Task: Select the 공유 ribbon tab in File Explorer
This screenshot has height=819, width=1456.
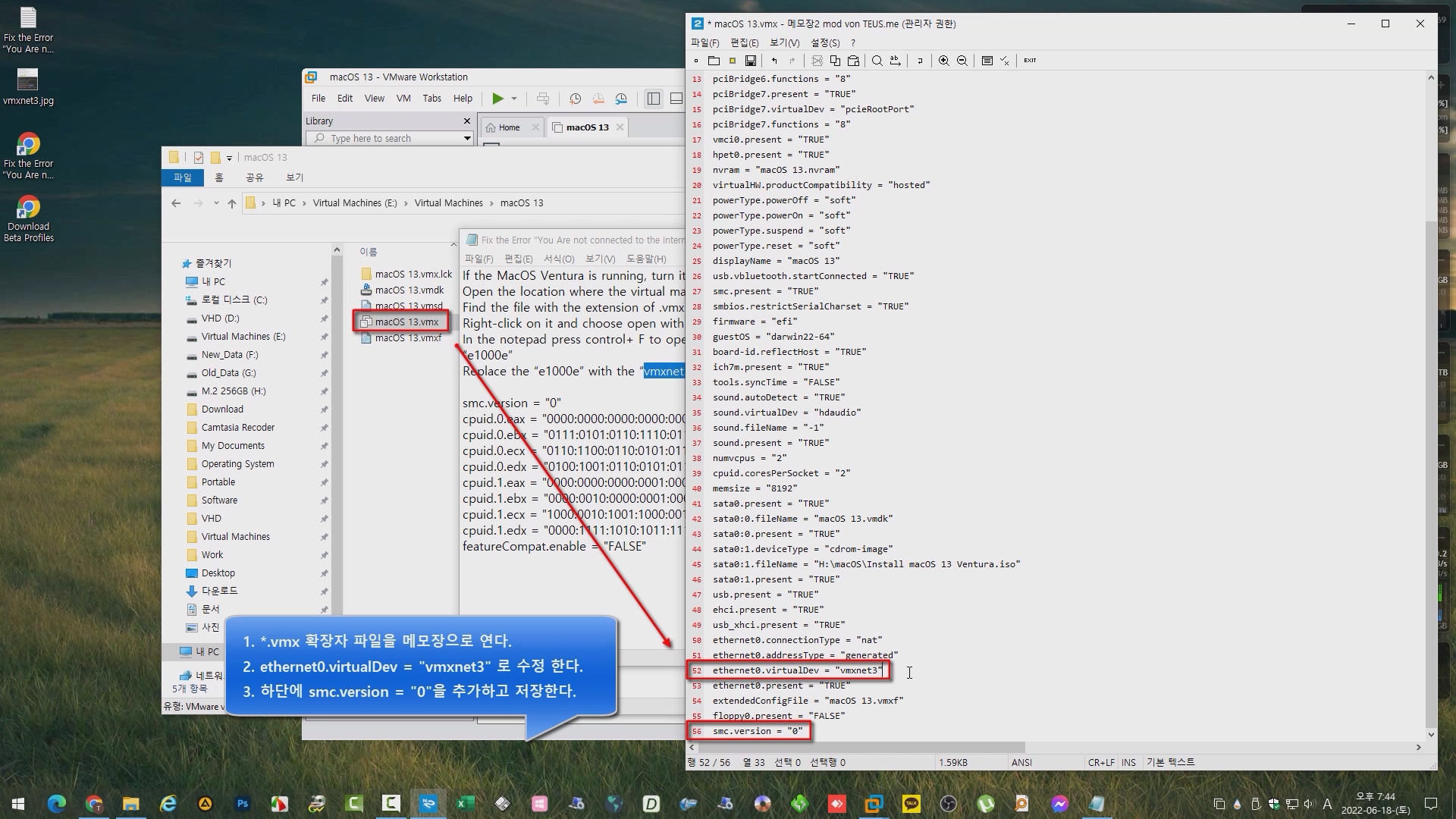Action: [x=255, y=177]
